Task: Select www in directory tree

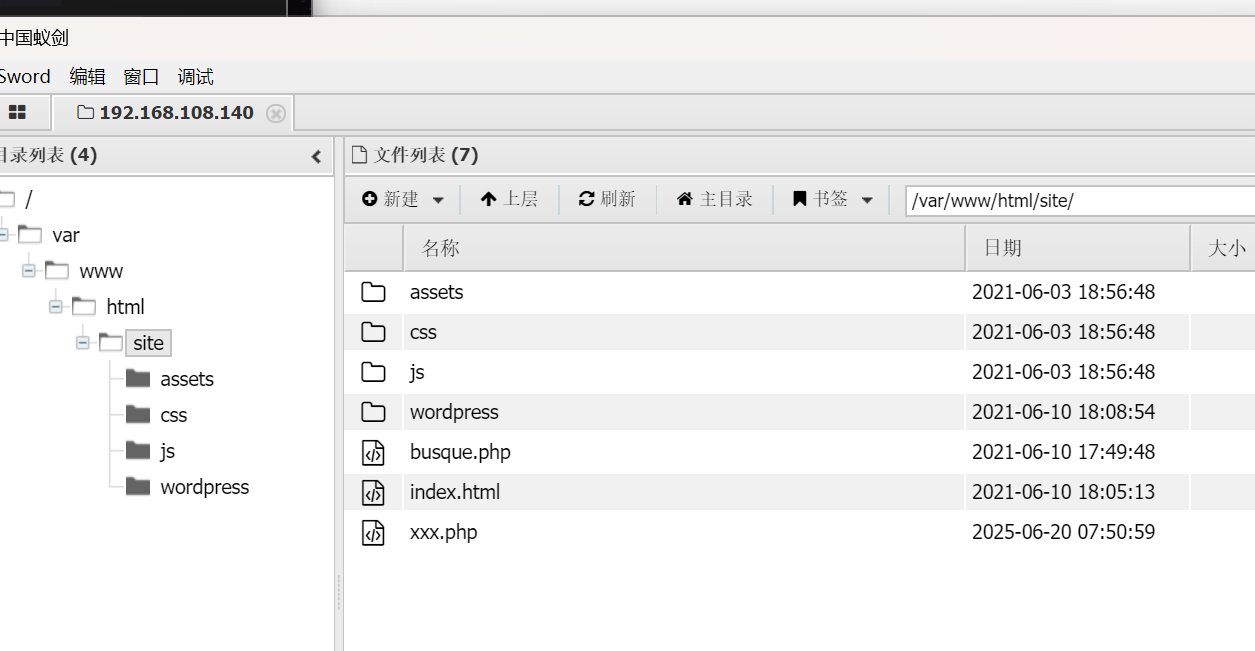Action: tap(101, 271)
